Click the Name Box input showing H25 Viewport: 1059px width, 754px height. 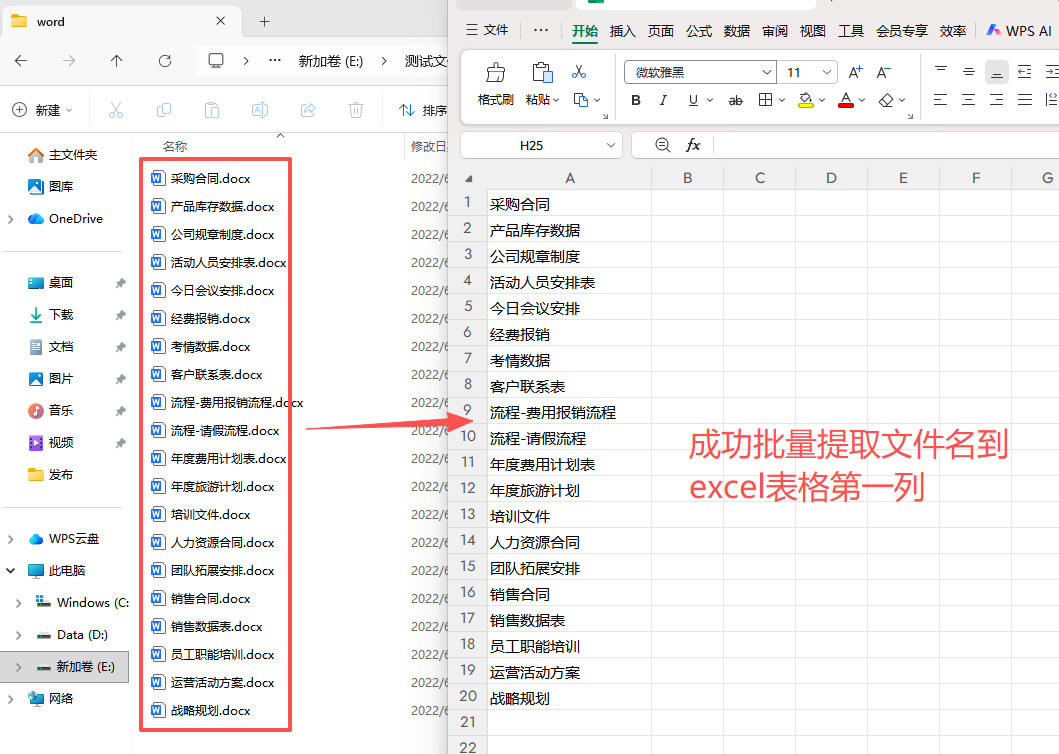coord(531,145)
